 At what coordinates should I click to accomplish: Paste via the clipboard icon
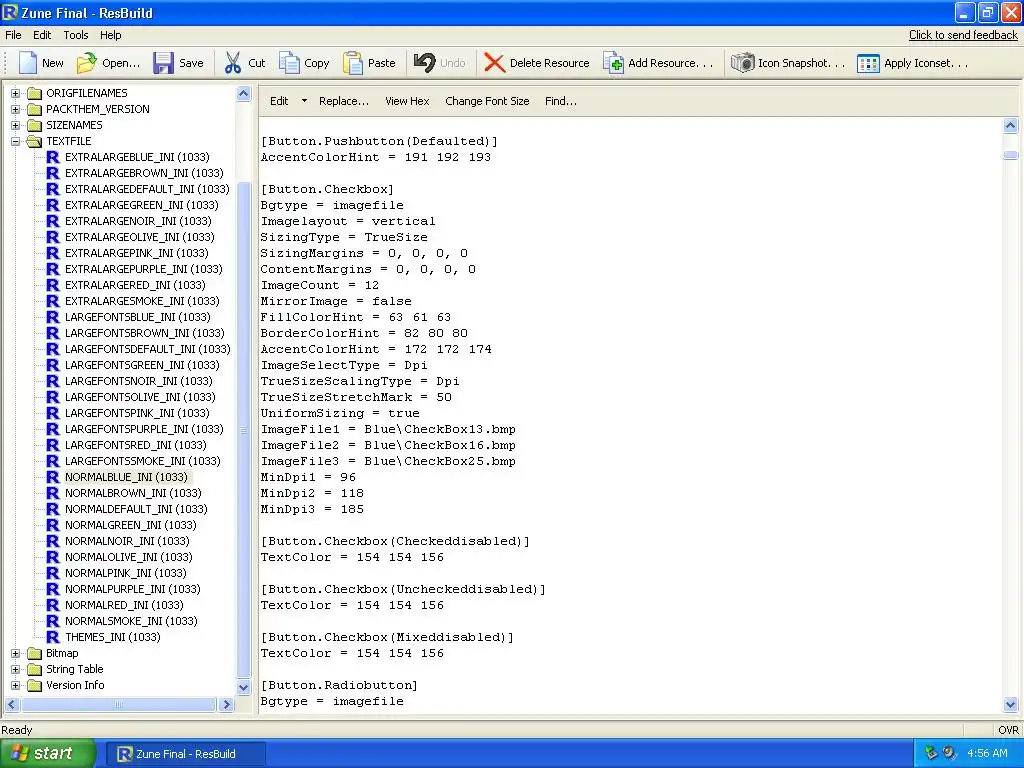[x=353, y=63]
